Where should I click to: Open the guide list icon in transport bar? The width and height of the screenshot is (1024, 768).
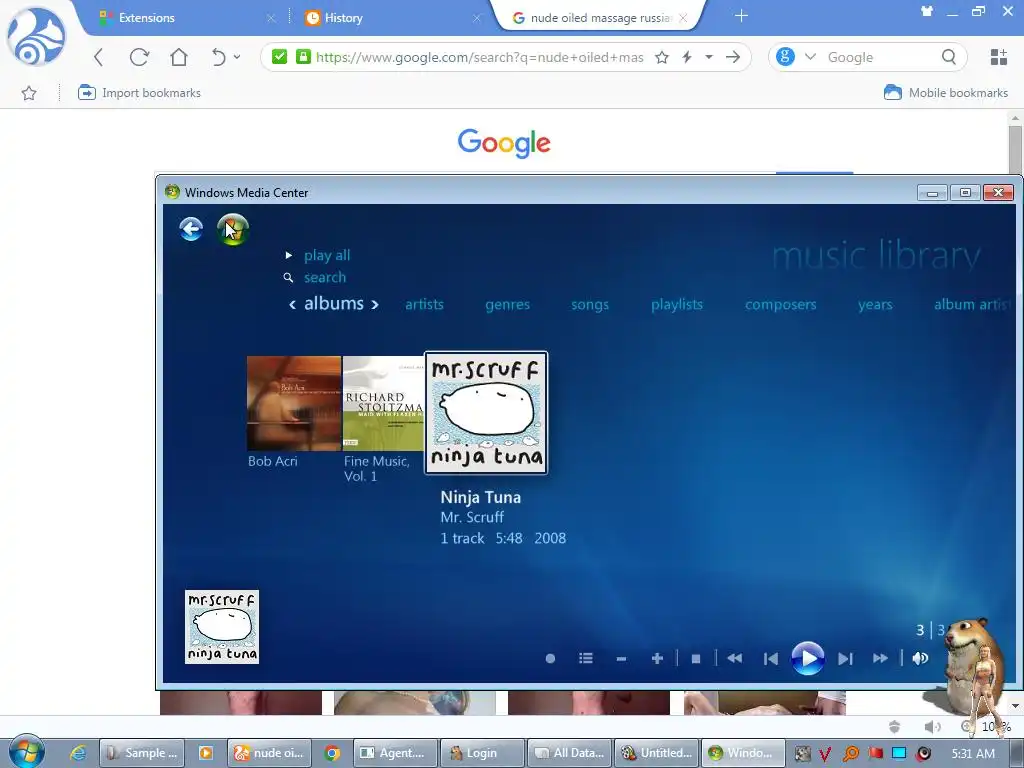pos(586,658)
